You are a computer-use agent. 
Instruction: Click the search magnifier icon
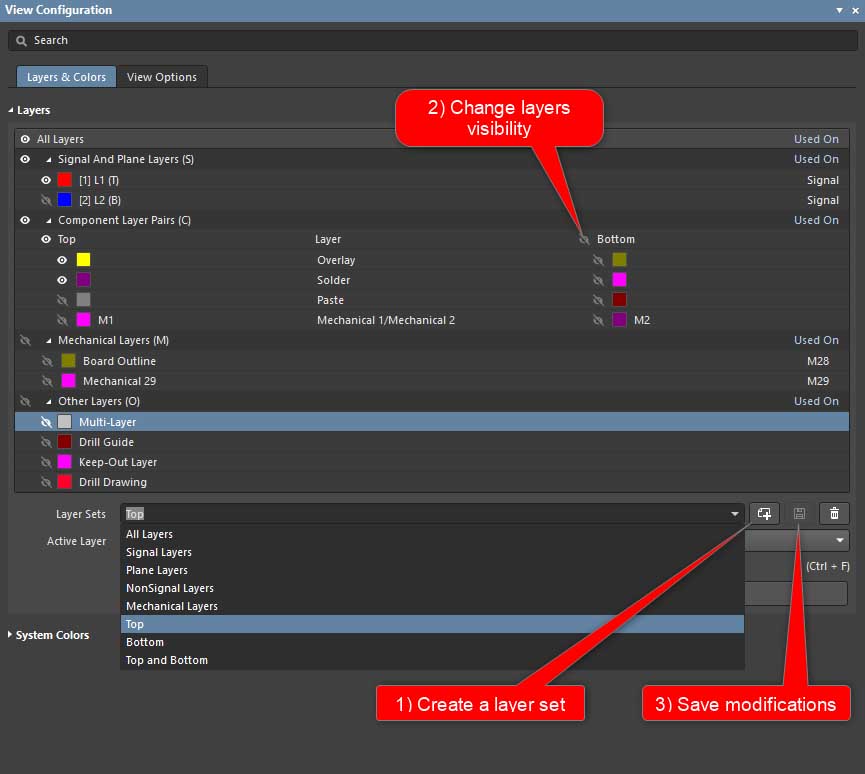(22, 40)
